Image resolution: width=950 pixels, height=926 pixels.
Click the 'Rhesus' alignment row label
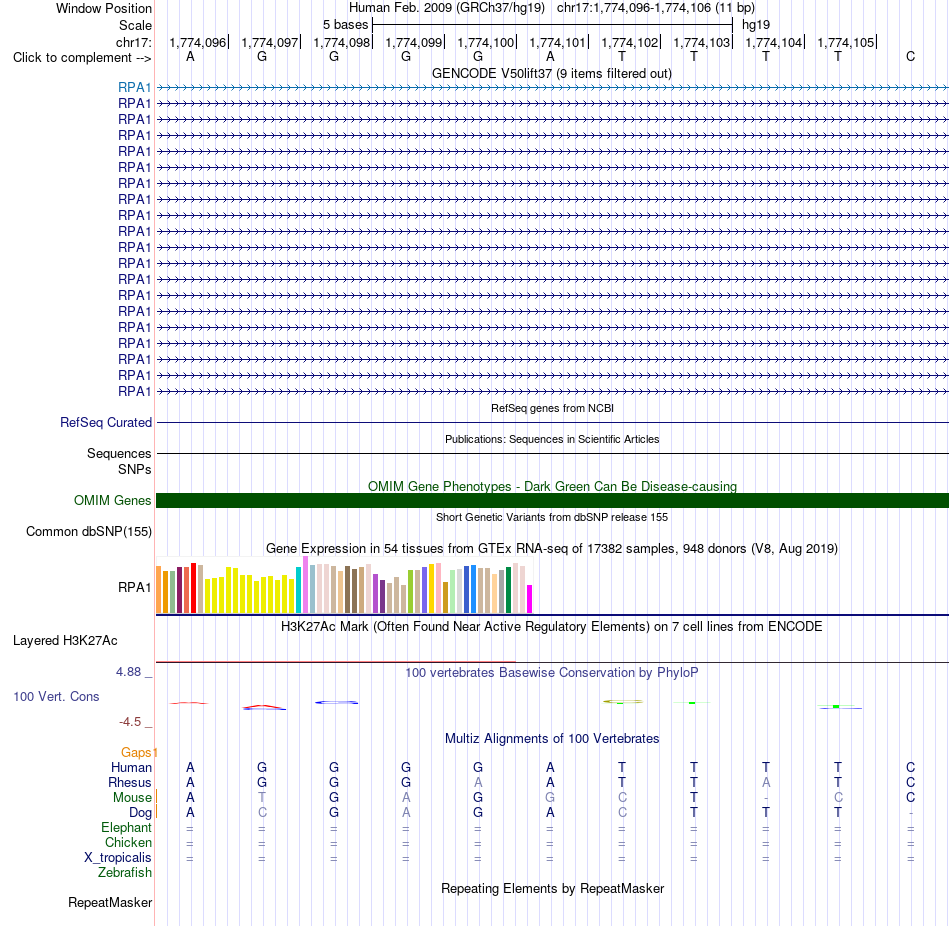pos(130,782)
